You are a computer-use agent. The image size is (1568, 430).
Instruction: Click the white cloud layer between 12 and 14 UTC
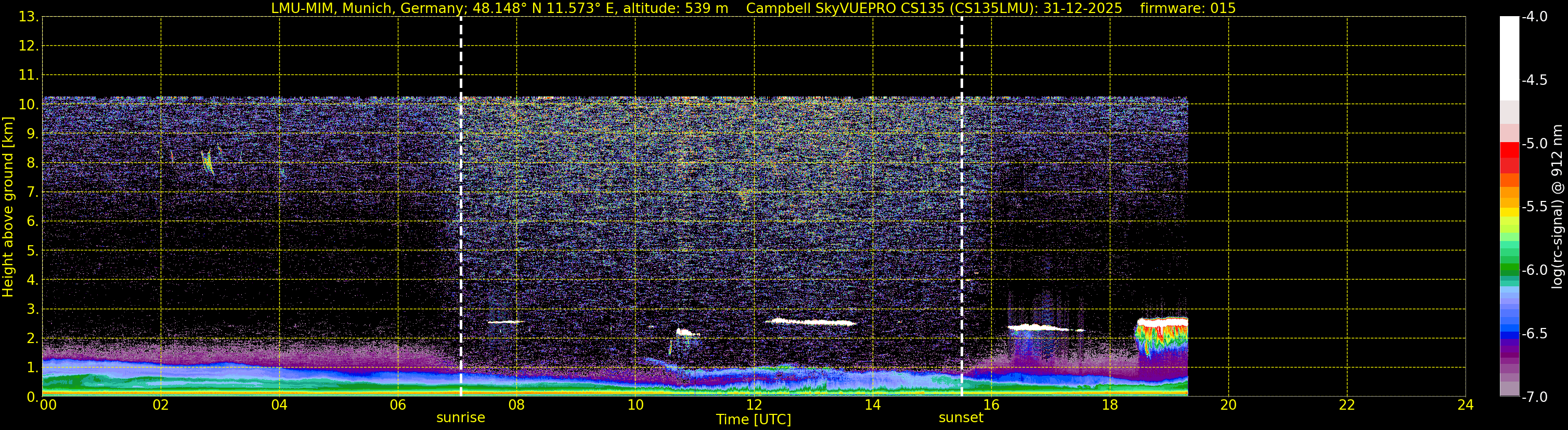(x=811, y=322)
